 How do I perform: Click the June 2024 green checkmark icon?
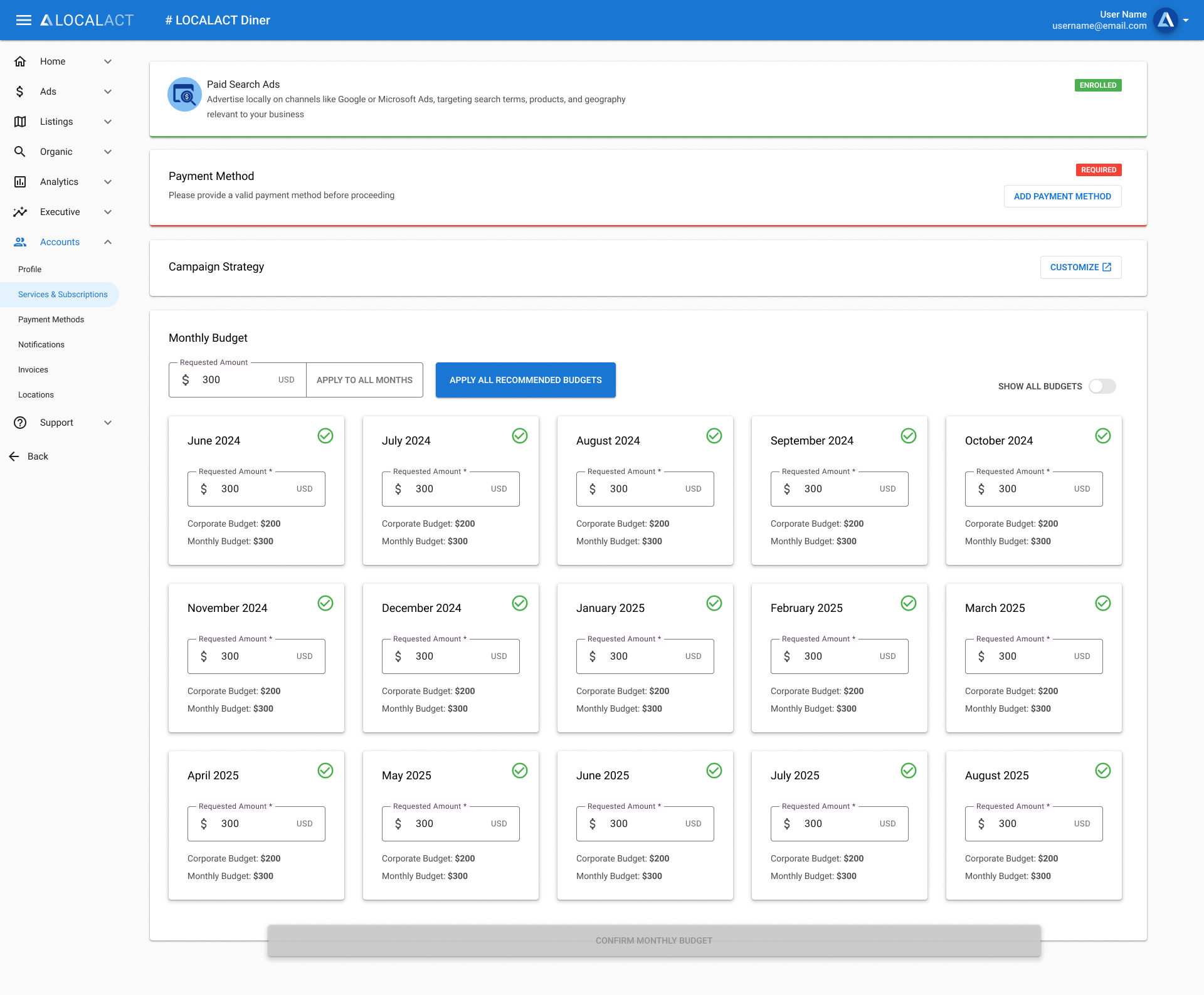(325, 436)
